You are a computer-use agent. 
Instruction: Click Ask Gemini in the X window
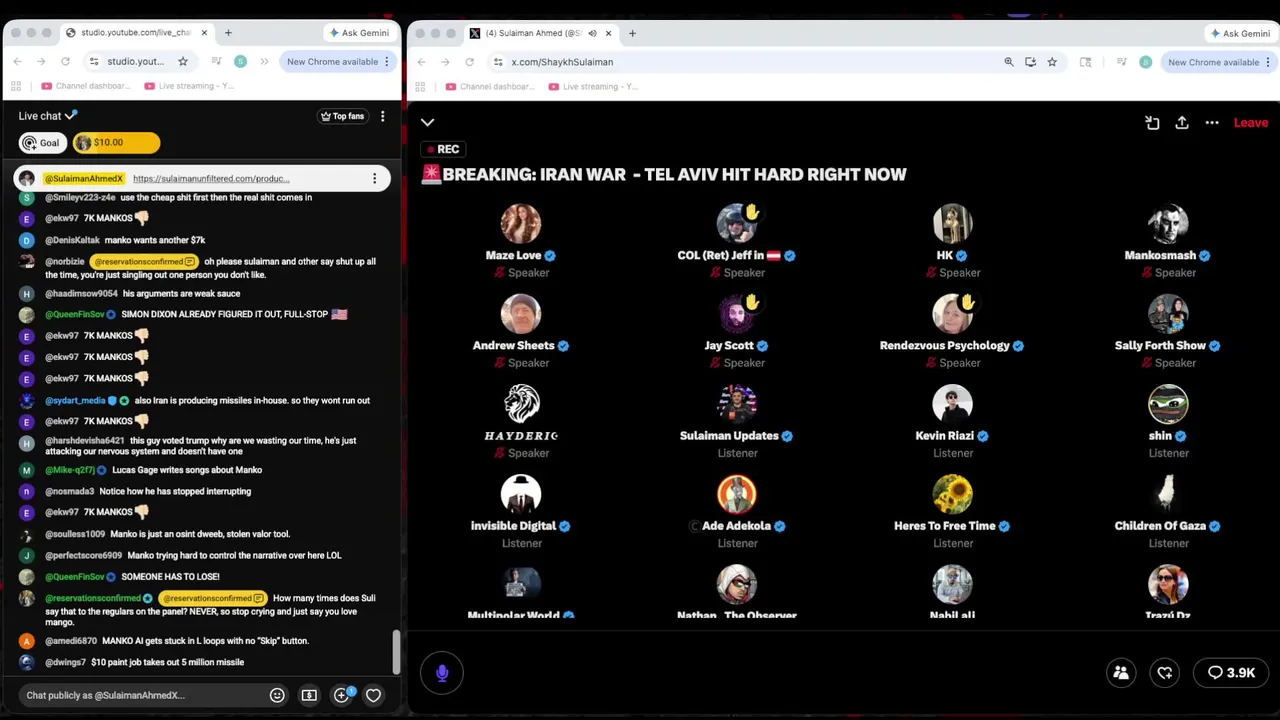click(x=1240, y=33)
